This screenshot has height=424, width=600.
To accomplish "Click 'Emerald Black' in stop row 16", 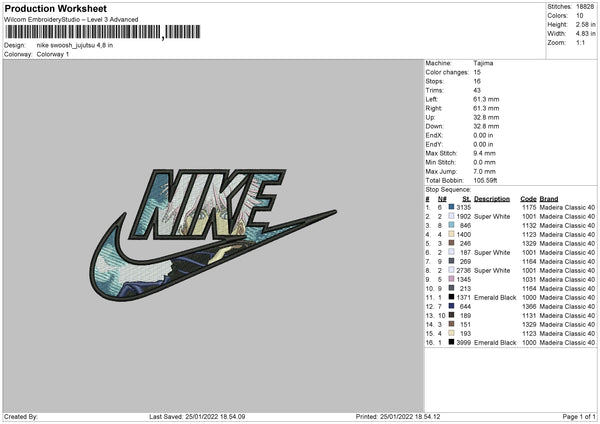I will [x=495, y=342].
